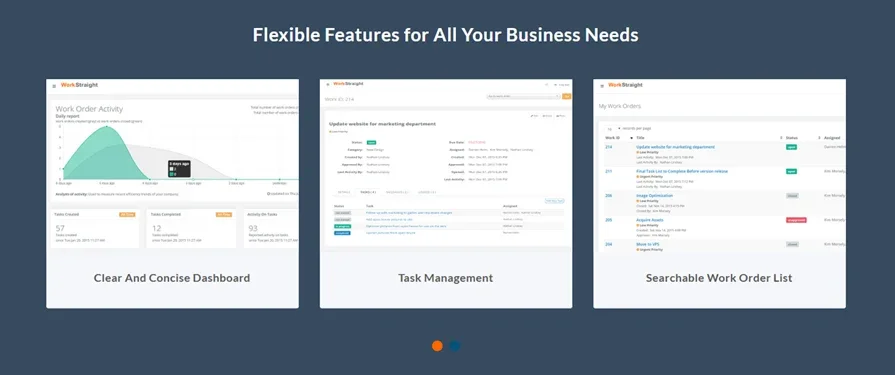Open work order 214 ID link
Image resolution: width=895 pixels, height=375 pixels.
click(x=608, y=147)
